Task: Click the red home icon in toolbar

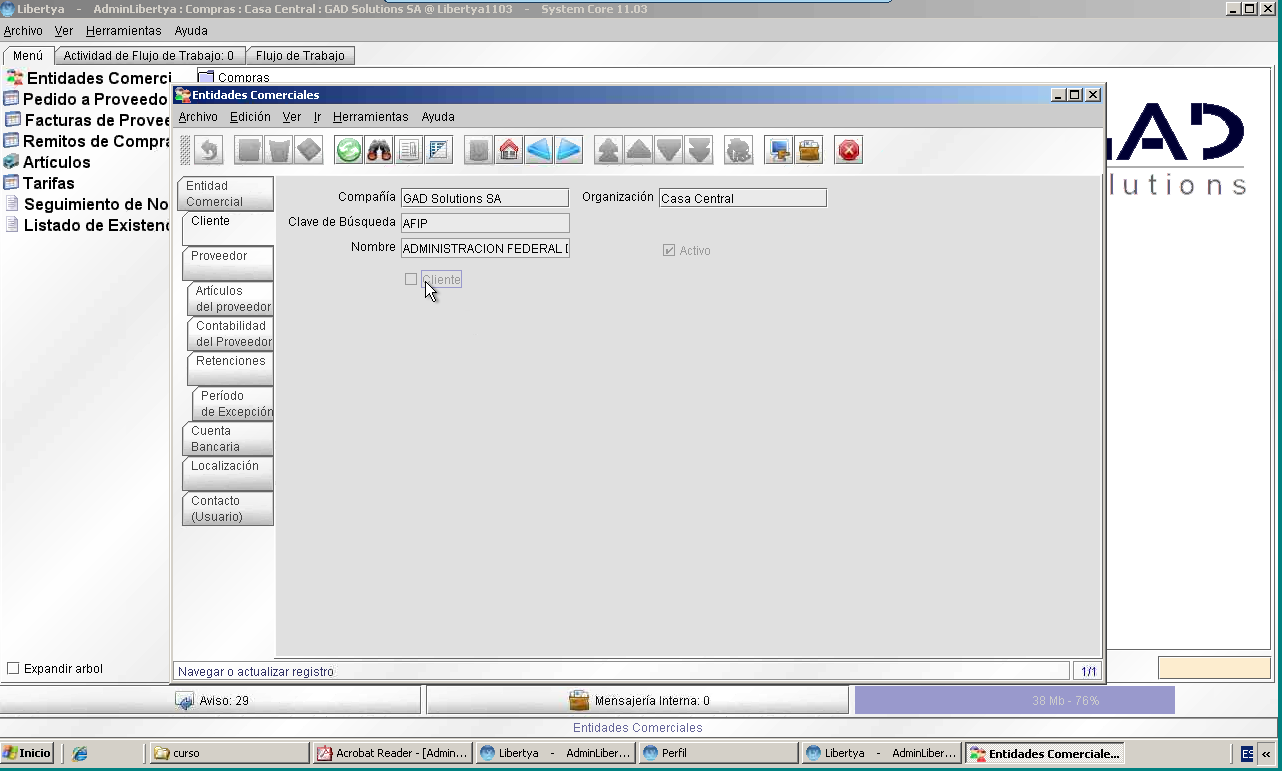Action: pos(509,150)
